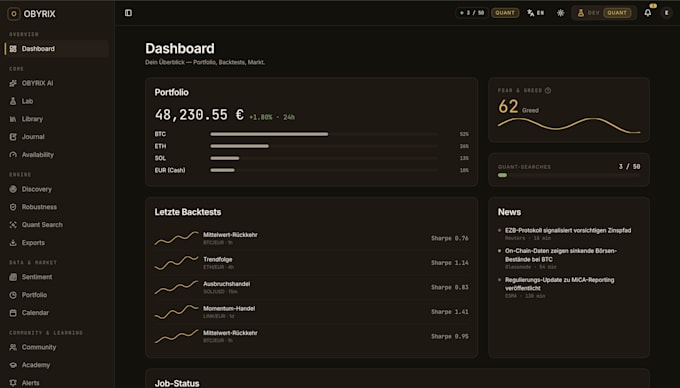680x388 pixels.
Task: Click the QUANT badge beside the 3 / 50 counter
Action: point(505,13)
